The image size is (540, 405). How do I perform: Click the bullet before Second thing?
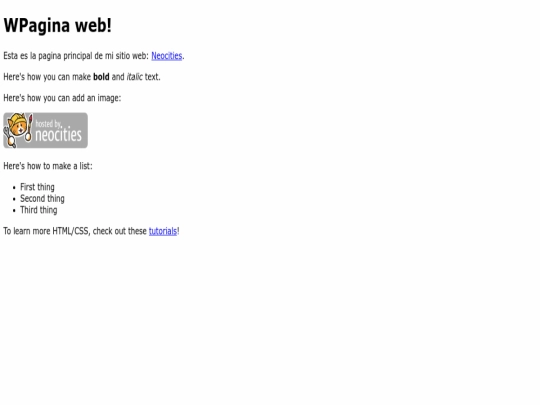[14, 199]
